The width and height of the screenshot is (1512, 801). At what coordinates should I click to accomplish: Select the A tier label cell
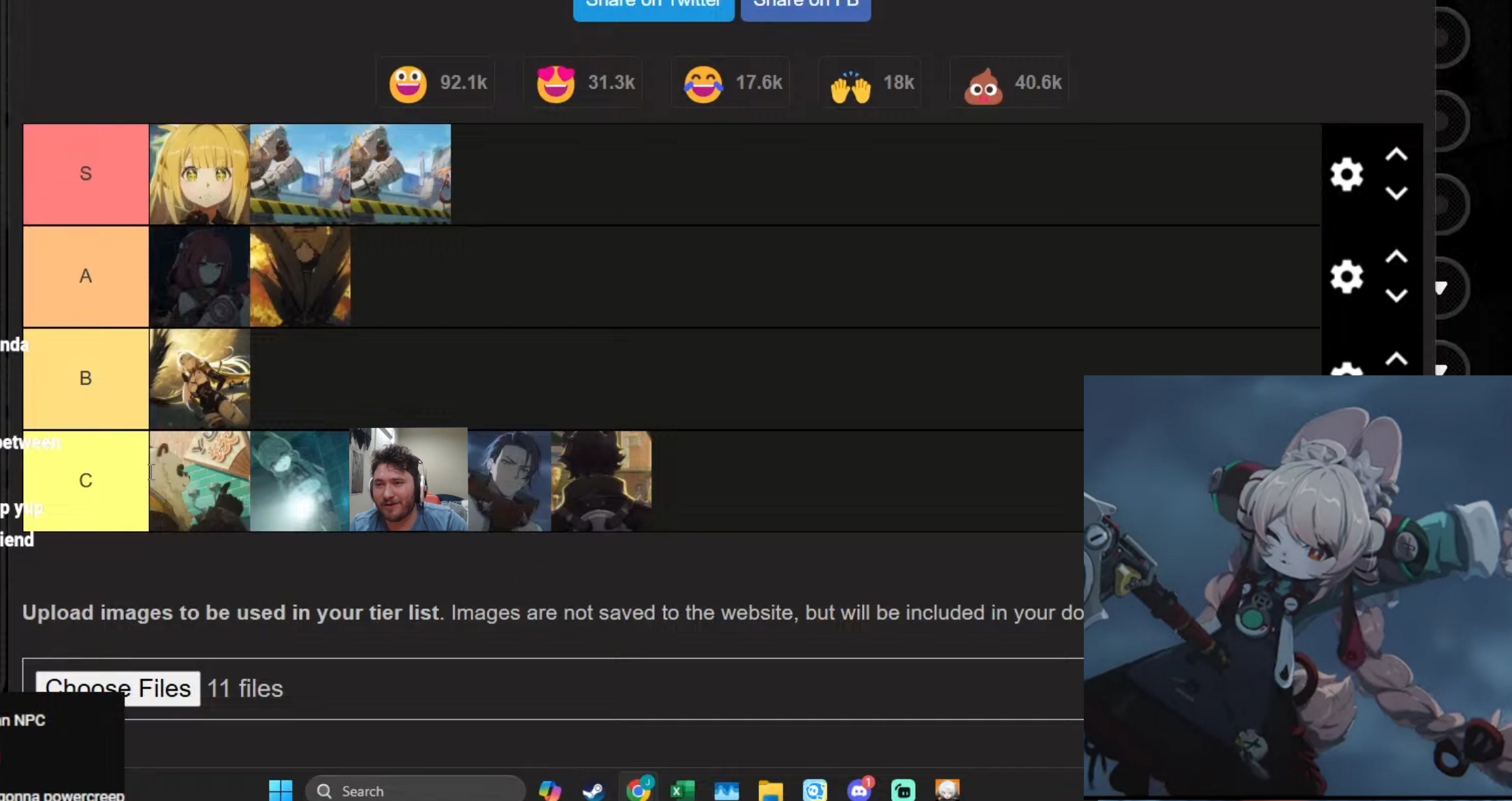click(x=86, y=276)
